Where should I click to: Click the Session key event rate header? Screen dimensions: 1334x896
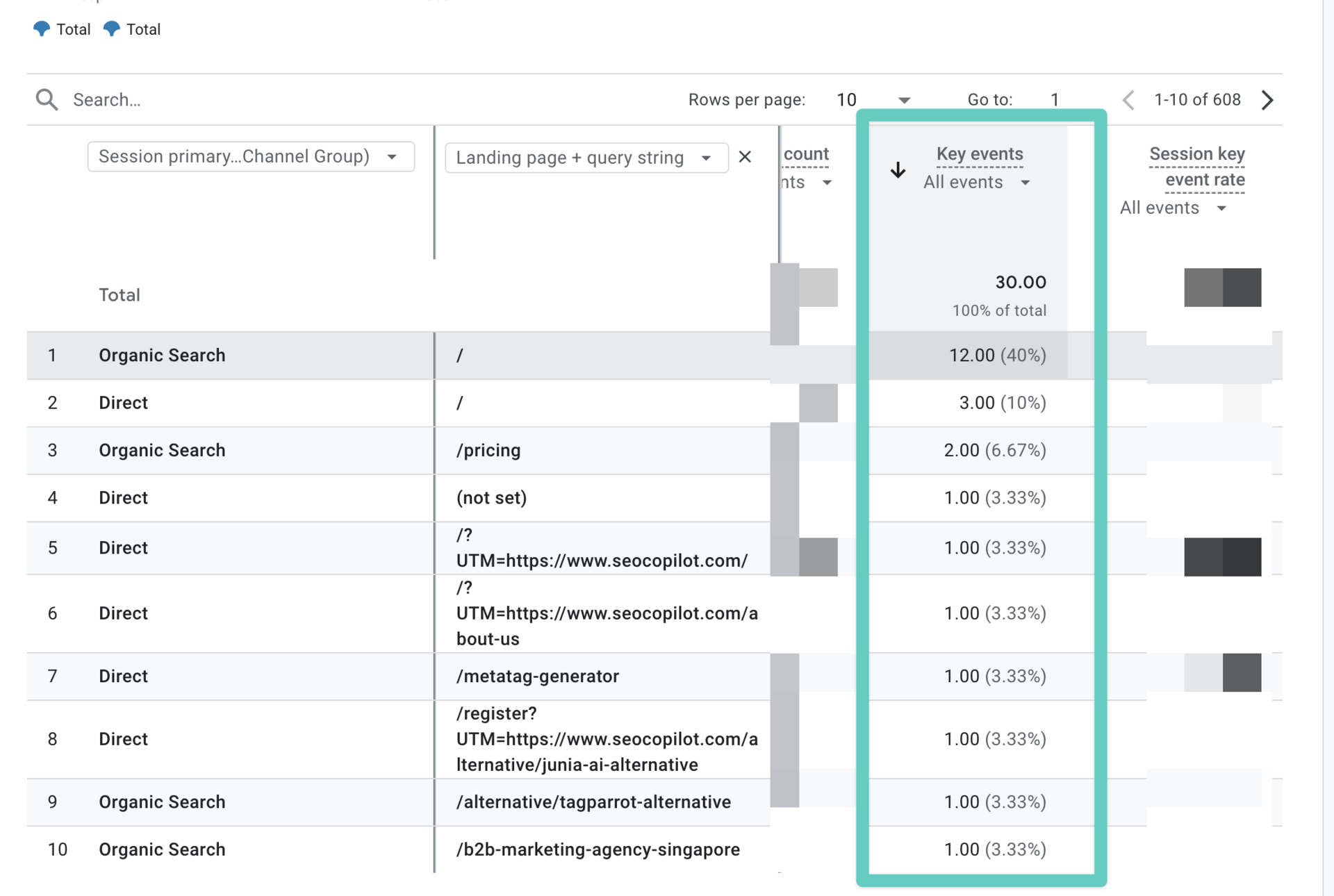point(1196,167)
